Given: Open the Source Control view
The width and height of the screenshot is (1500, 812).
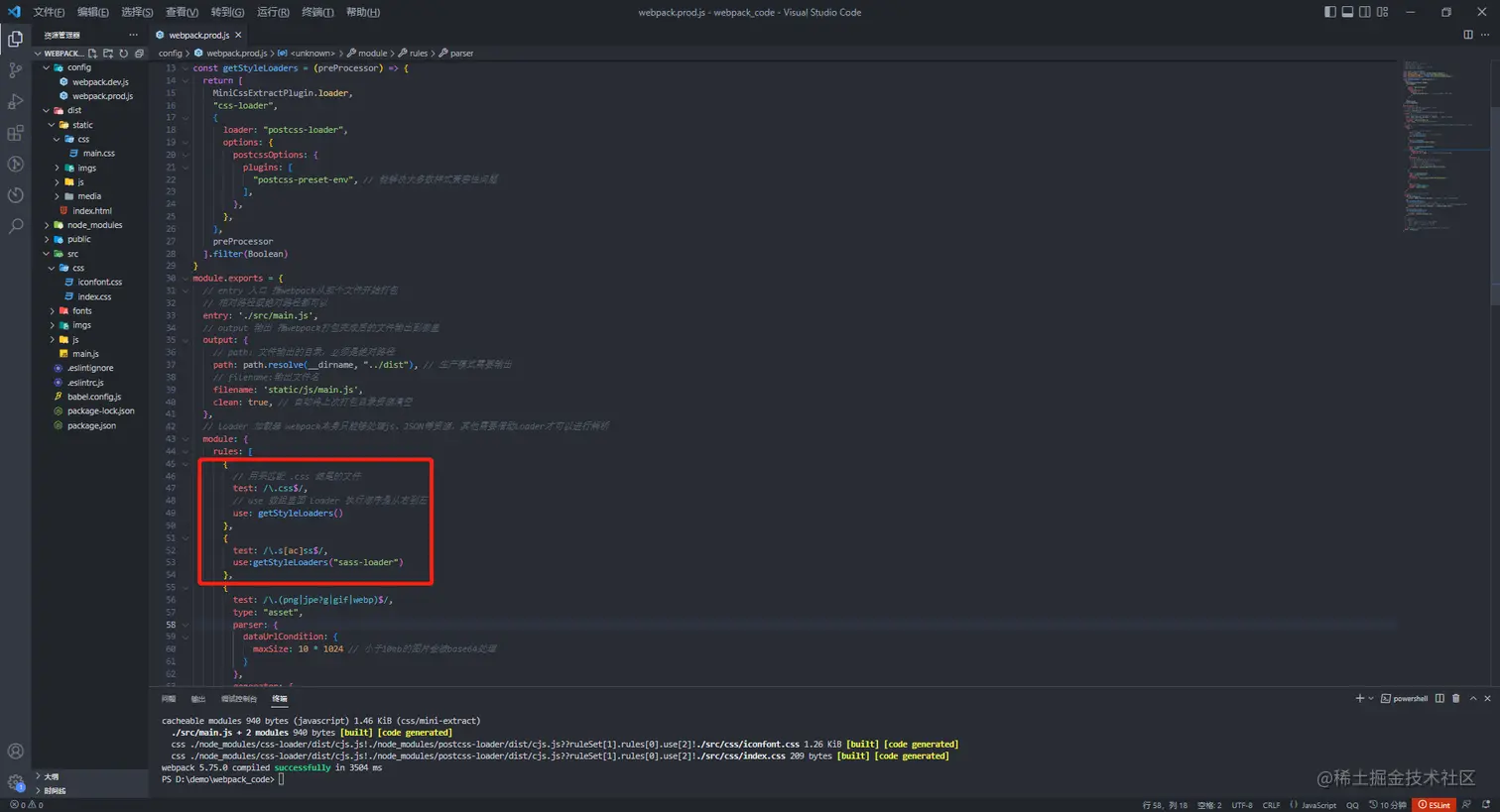Looking at the screenshot, I should (15, 70).
